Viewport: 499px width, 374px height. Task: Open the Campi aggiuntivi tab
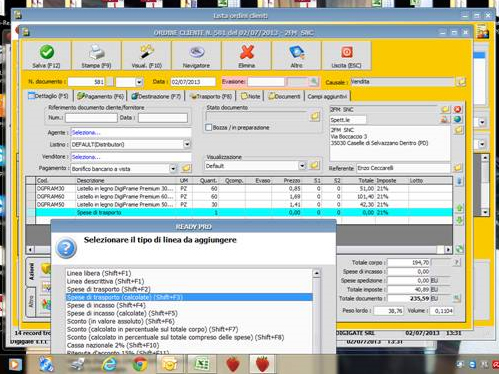327,96
